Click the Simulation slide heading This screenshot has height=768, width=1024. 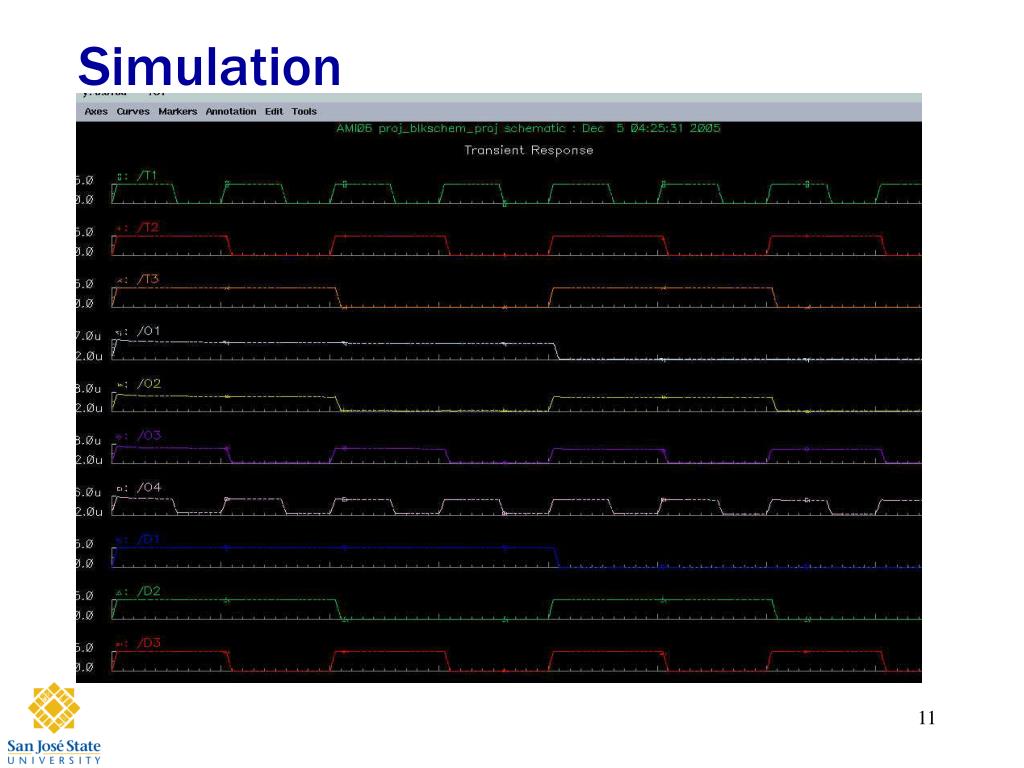tap(209, 67)
